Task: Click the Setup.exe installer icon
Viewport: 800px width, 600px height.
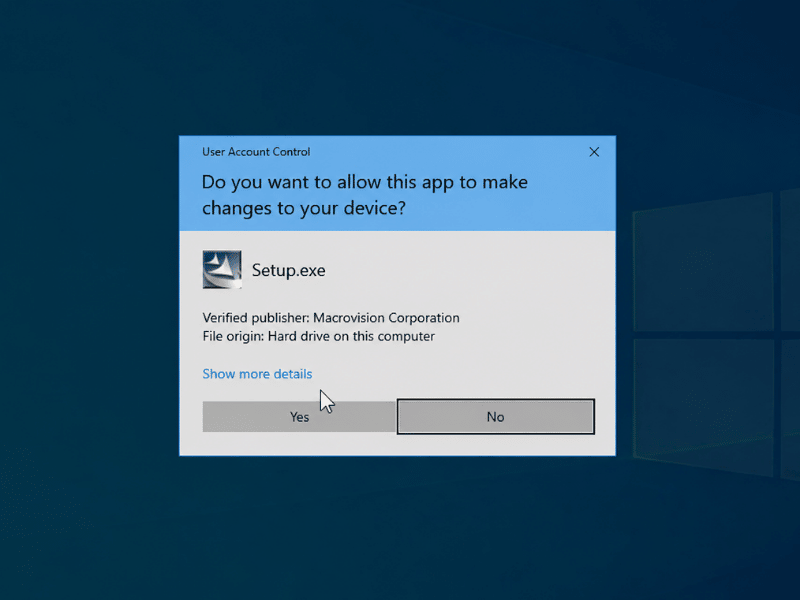Action: [x=222, y=269]
